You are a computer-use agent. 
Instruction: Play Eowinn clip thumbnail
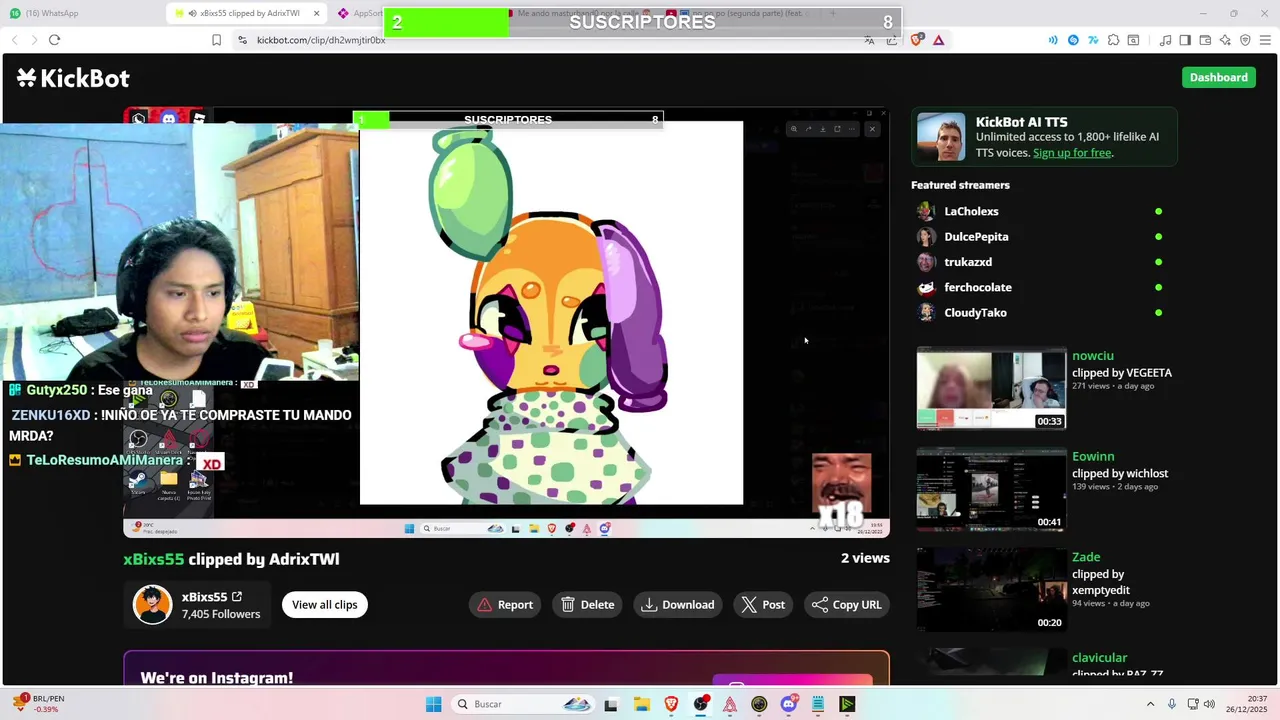pos(991,489)
